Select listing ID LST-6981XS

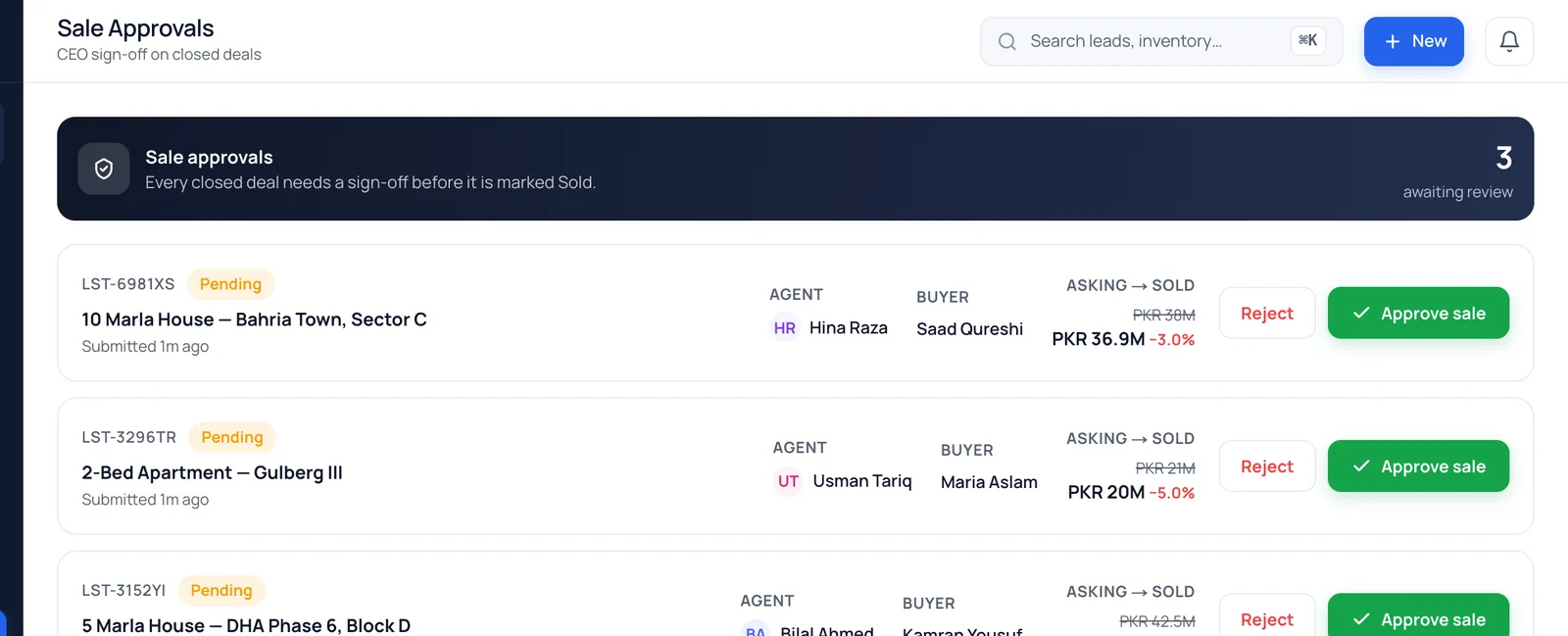click(128, 284)
